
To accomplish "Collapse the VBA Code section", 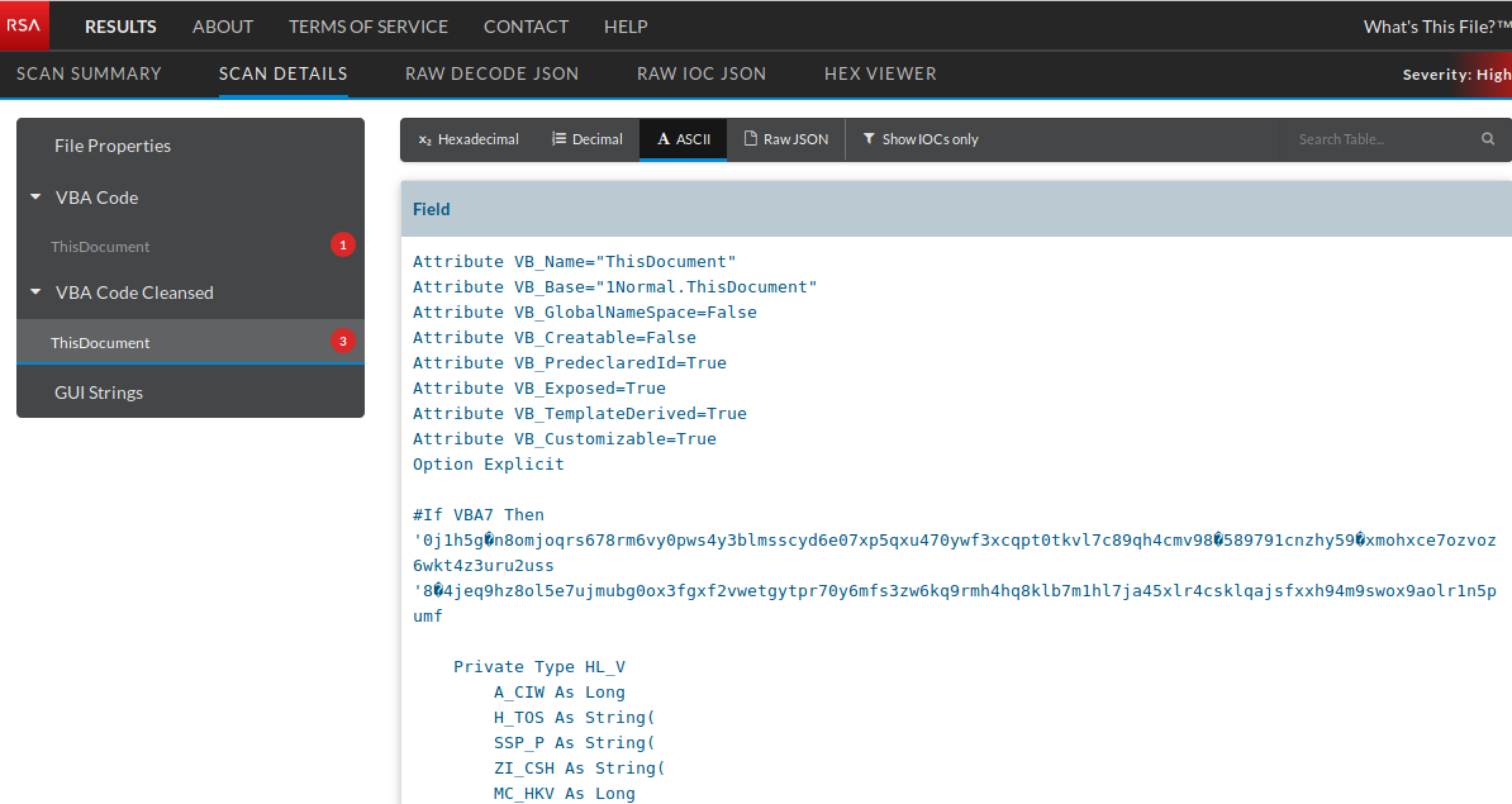I will (x=36, y=198).
